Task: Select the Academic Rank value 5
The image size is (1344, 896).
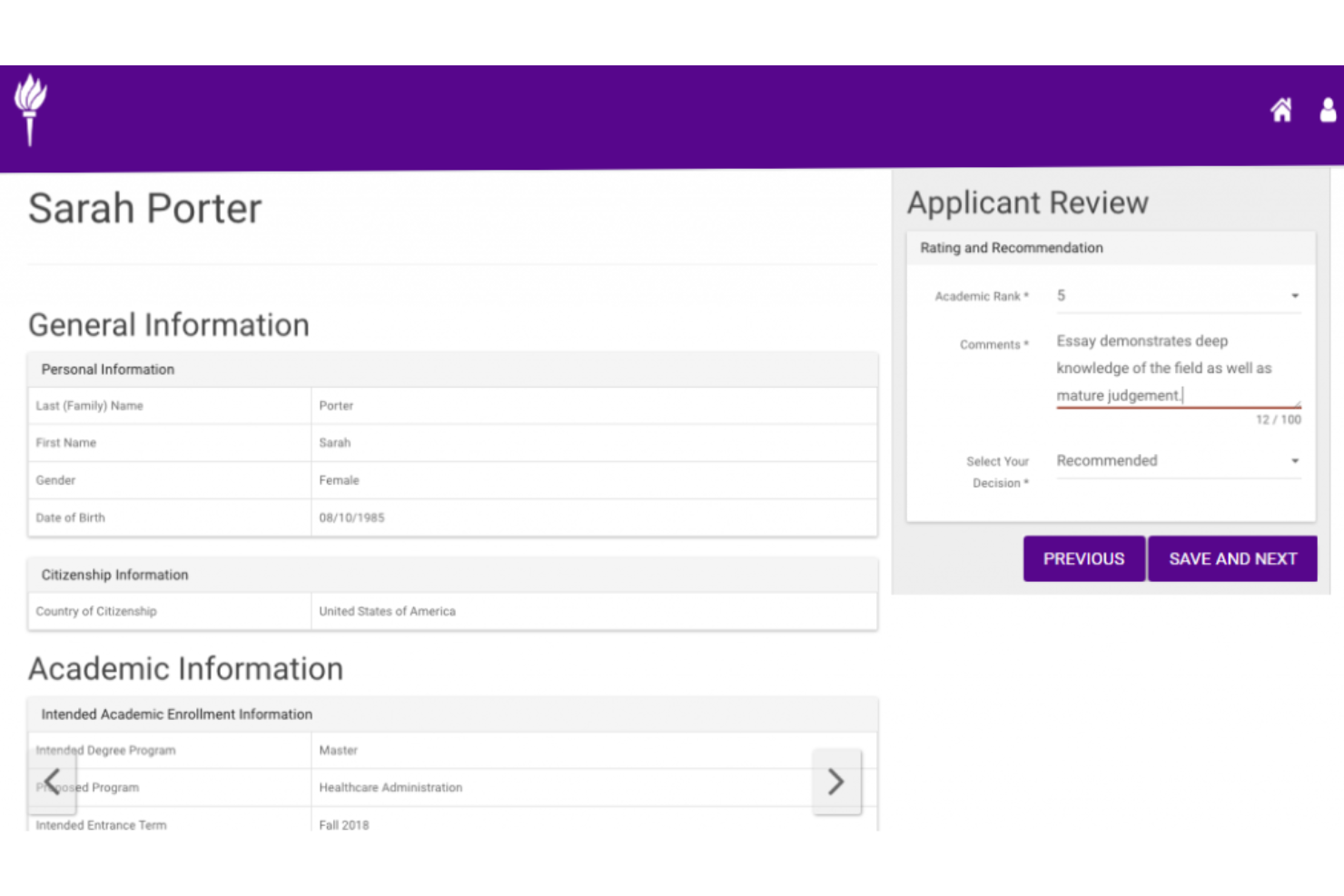Action: pos(1061,295)
